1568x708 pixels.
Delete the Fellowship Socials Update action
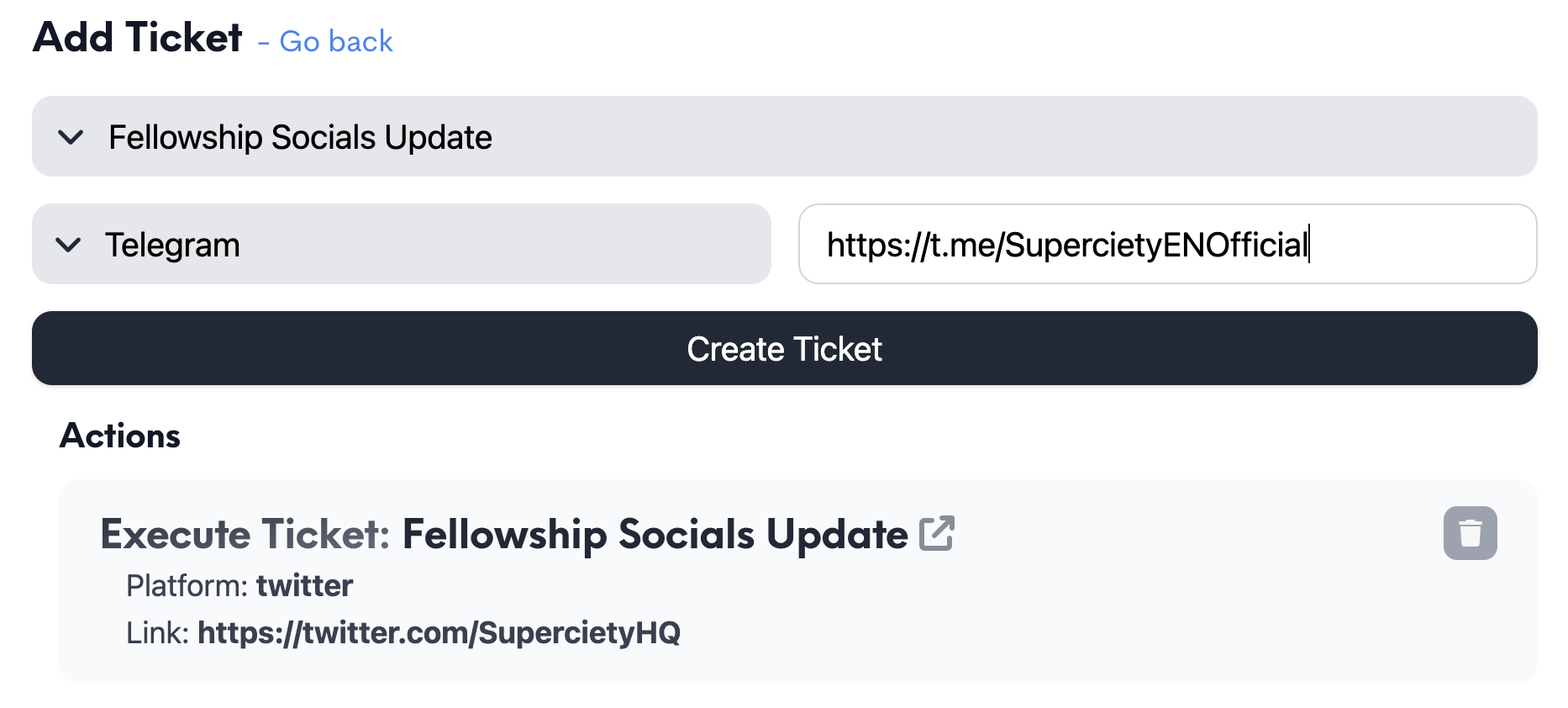(x=1470, y=533)
